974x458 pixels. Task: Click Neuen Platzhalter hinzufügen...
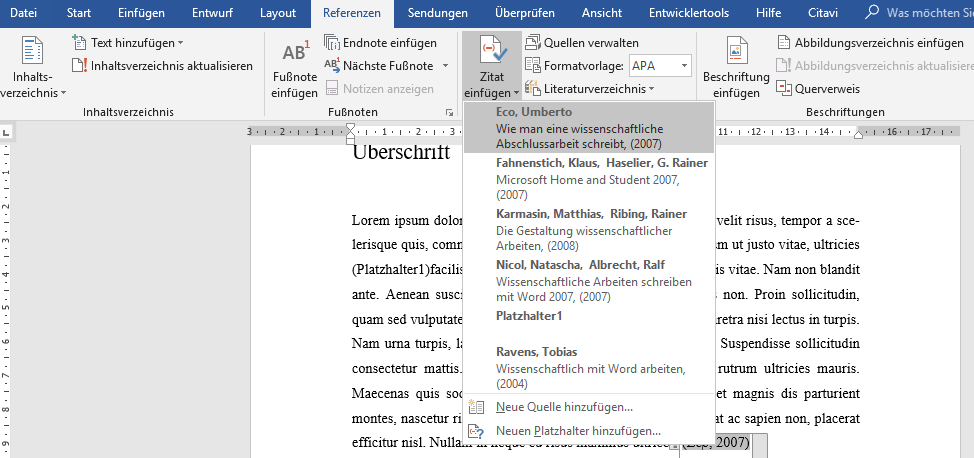[x=589, y=431]
